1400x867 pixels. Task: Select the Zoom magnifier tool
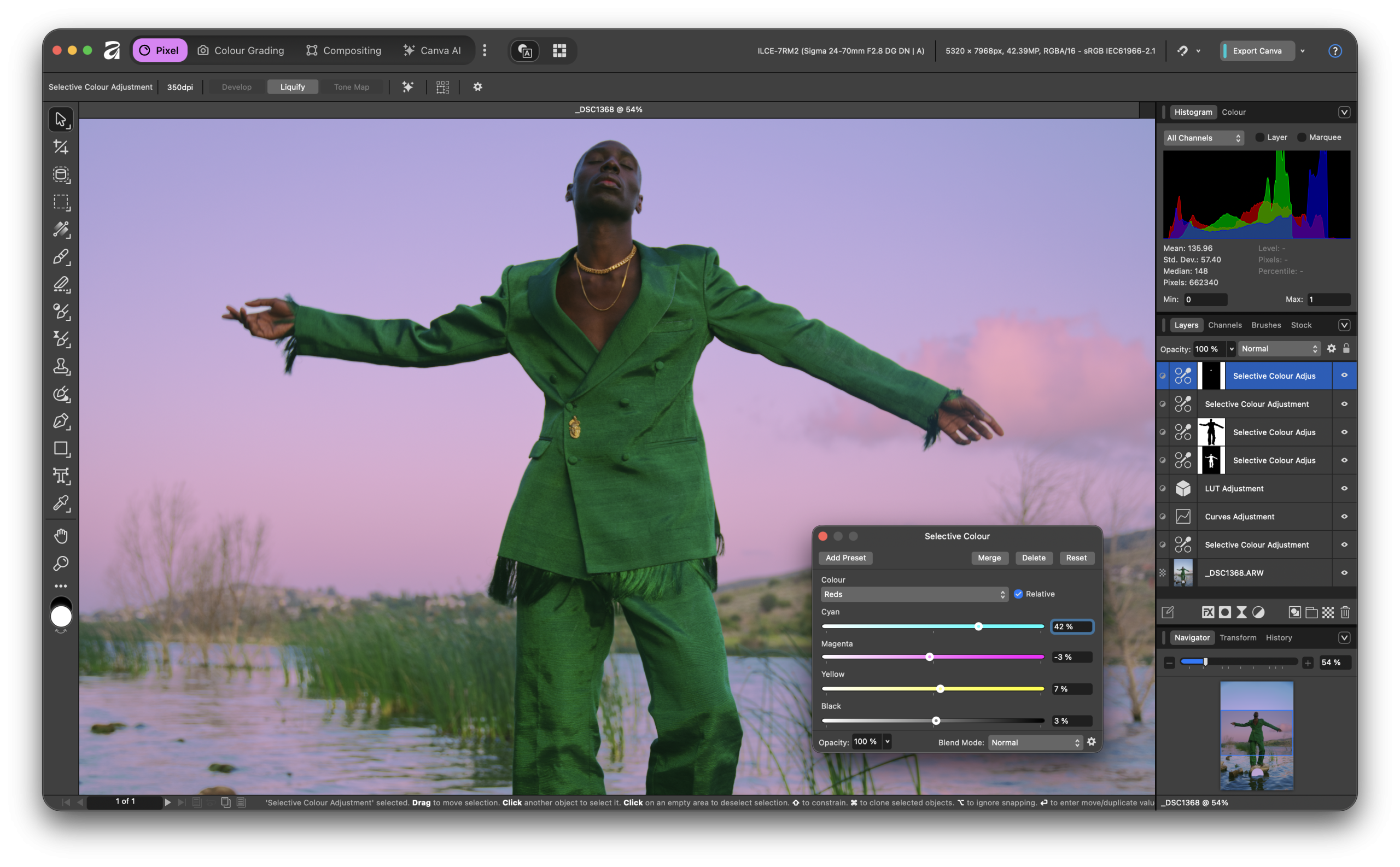coord(61,563)
